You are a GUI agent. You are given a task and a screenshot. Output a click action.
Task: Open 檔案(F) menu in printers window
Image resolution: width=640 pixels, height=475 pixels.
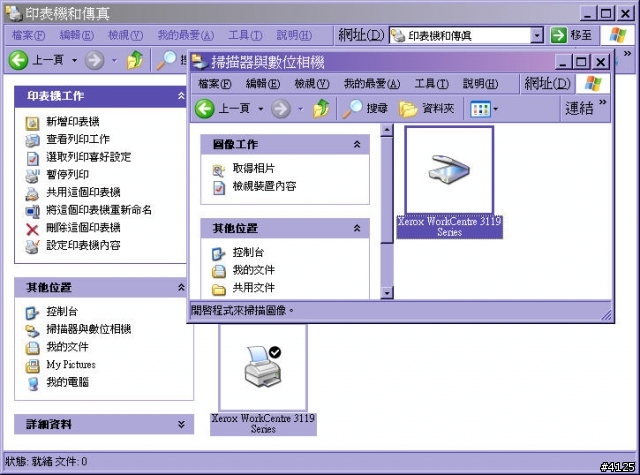(x=28, y=36)
